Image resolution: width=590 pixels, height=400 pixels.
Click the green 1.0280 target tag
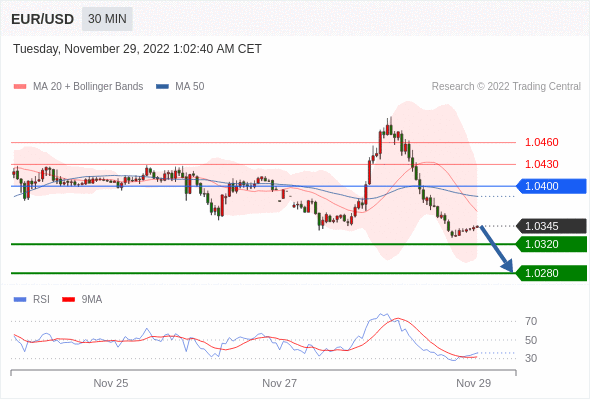(x=551, y=273)
